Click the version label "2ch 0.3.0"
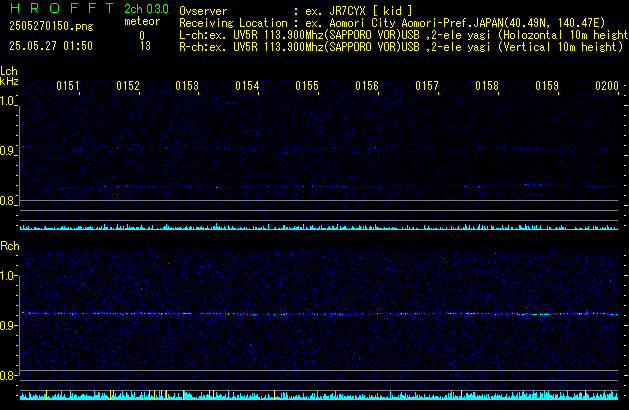The height and width of the screenshot is (410, 629). 146,9
